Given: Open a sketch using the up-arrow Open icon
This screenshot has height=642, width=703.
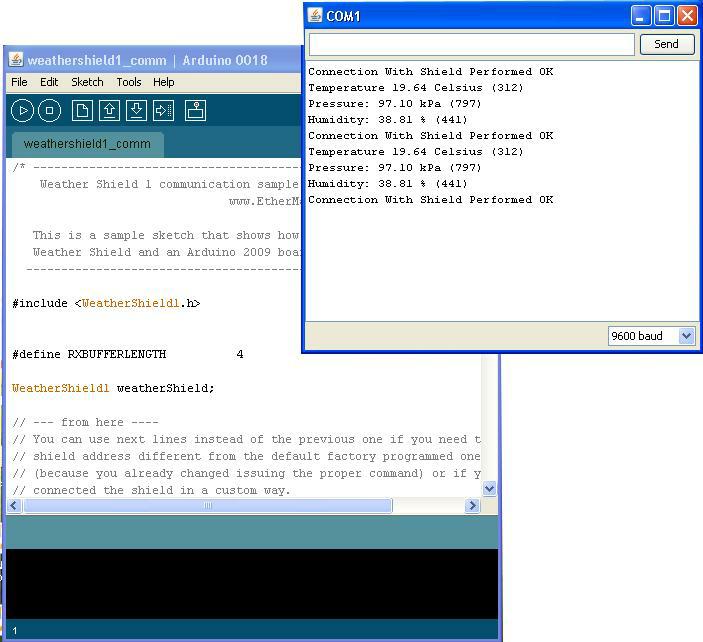Looking at the screenshot, I should [109, 110].
